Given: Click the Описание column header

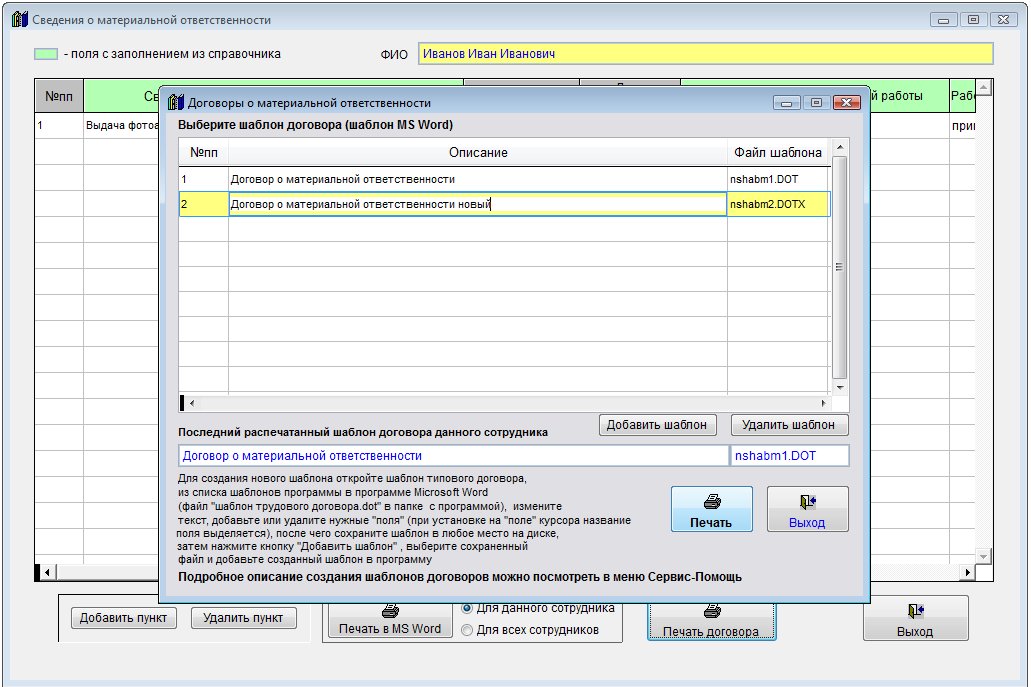Looking at the screenshot, I should click(477, 153).
